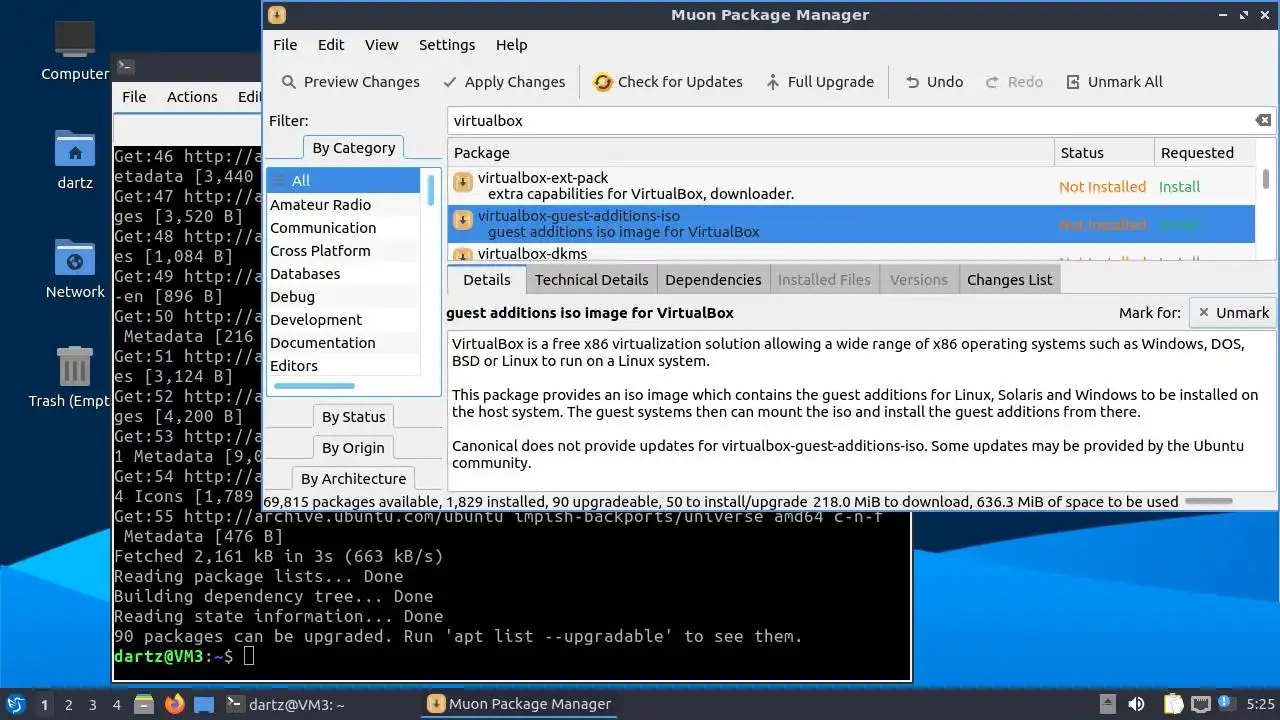1280x720 pixels.
Task: Click the Apply Changes checkmark icon
Action: [x=450, y=82]
